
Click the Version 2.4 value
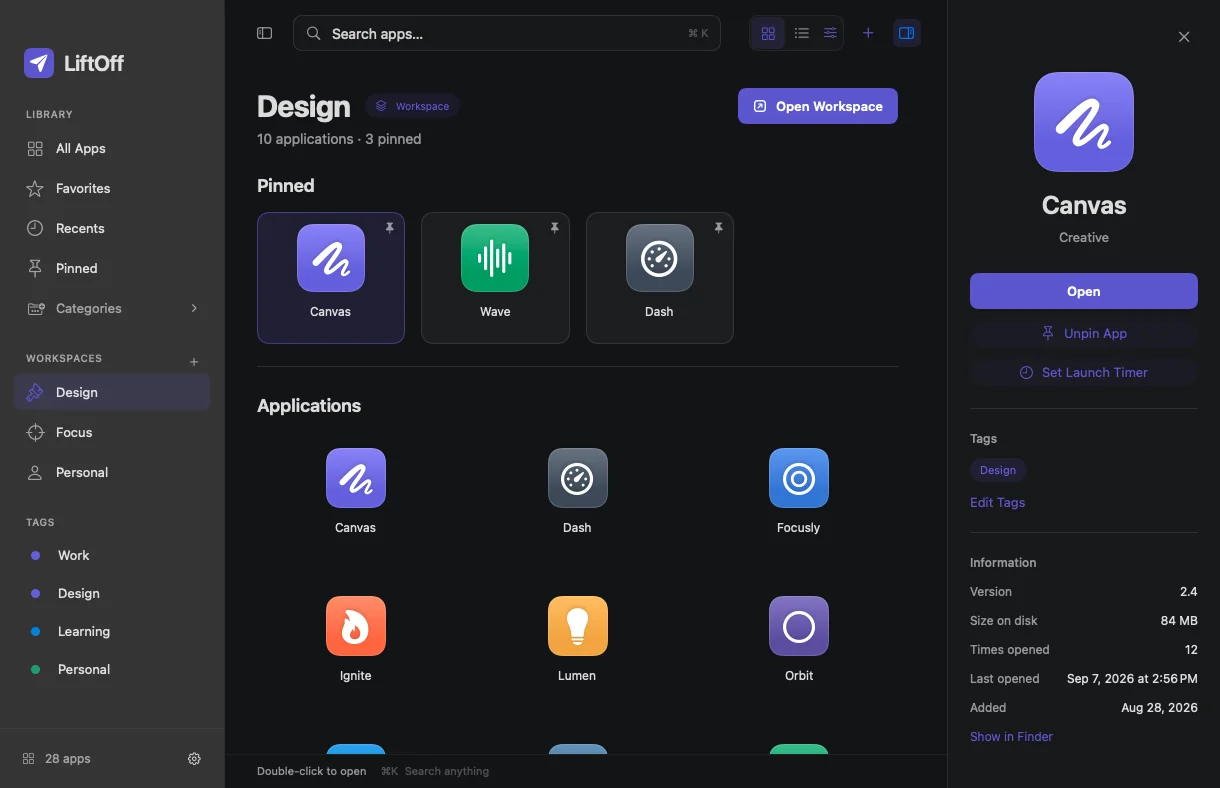[1189, 591]
